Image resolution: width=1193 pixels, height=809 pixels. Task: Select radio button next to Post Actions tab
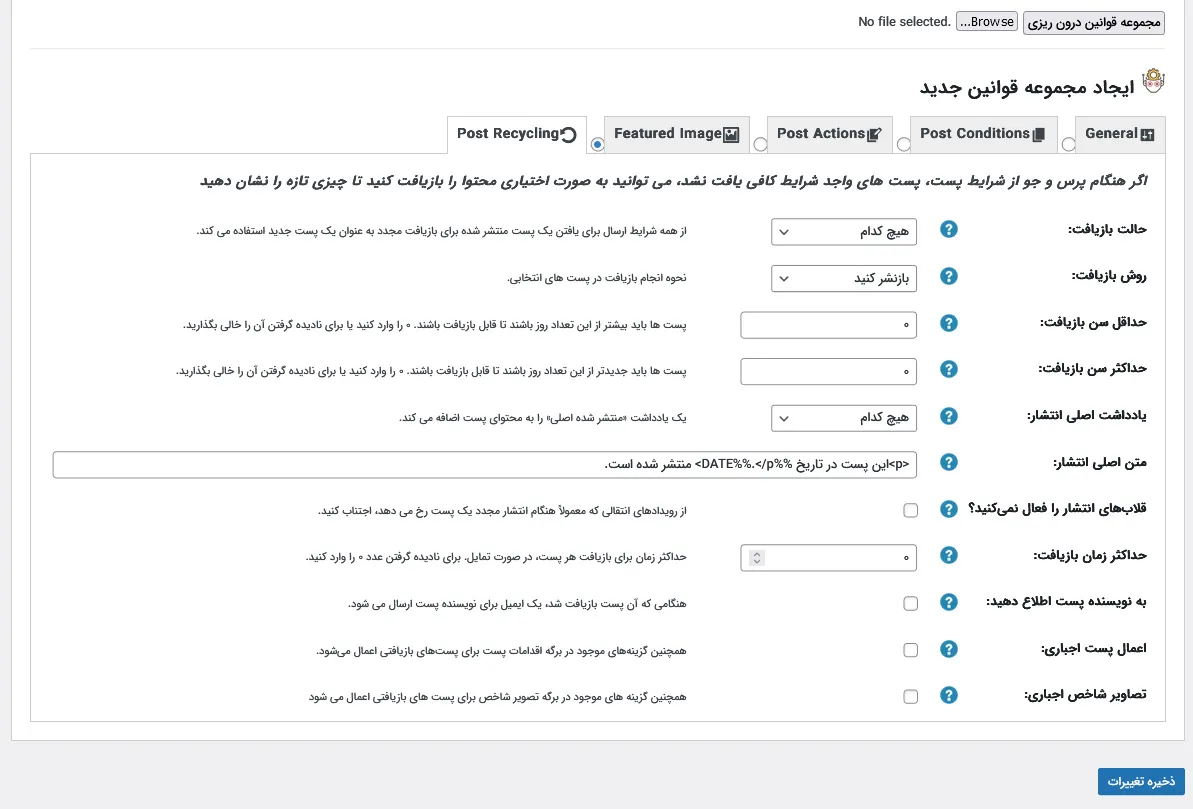click(x=760, y=145)
